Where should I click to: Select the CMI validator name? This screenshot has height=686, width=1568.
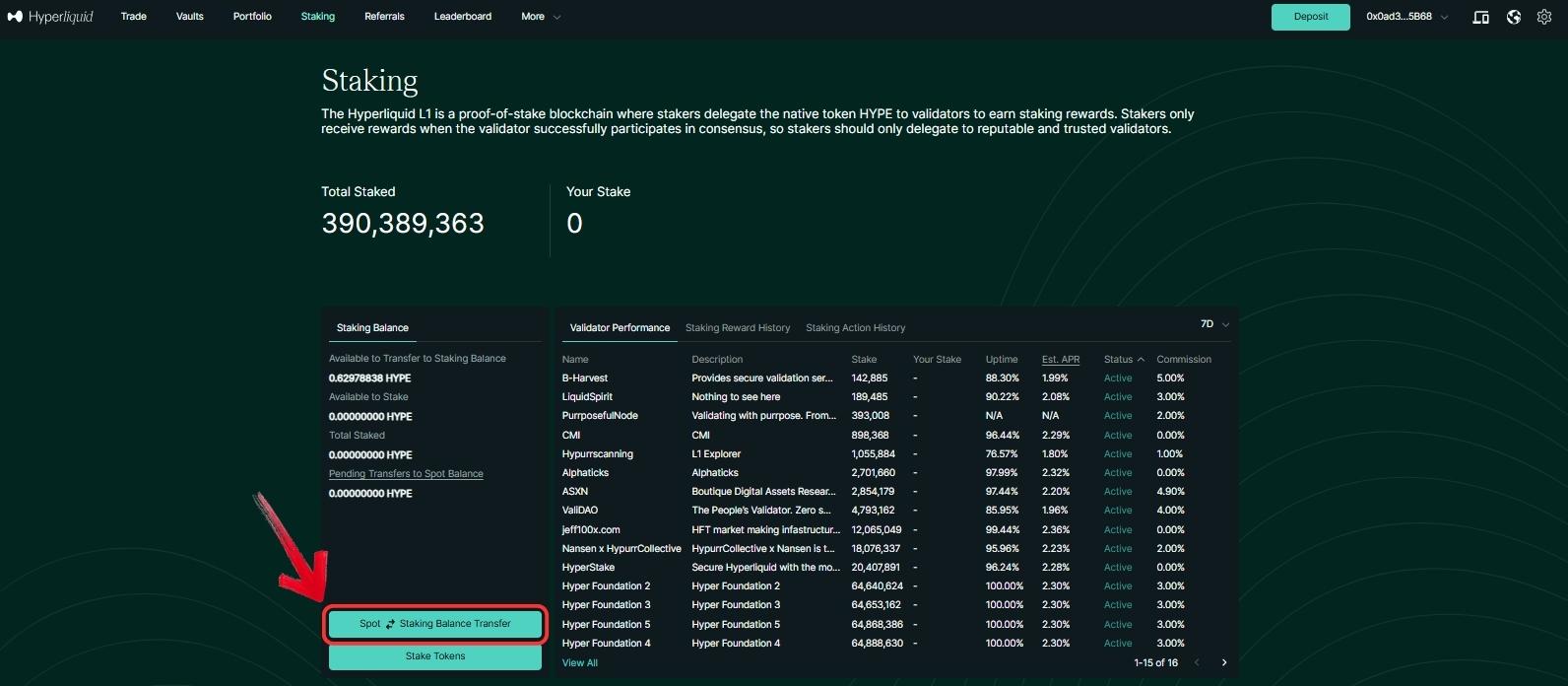(x=571, y=436)
